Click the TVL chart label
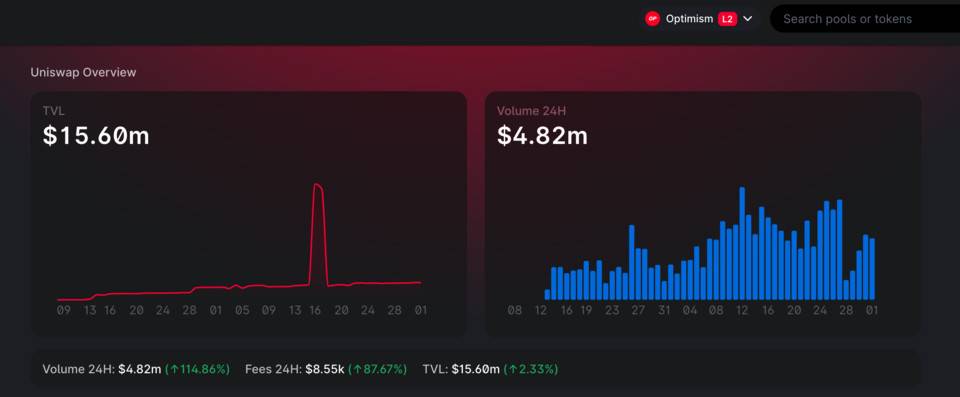960x397 pixels. point(53,111)
